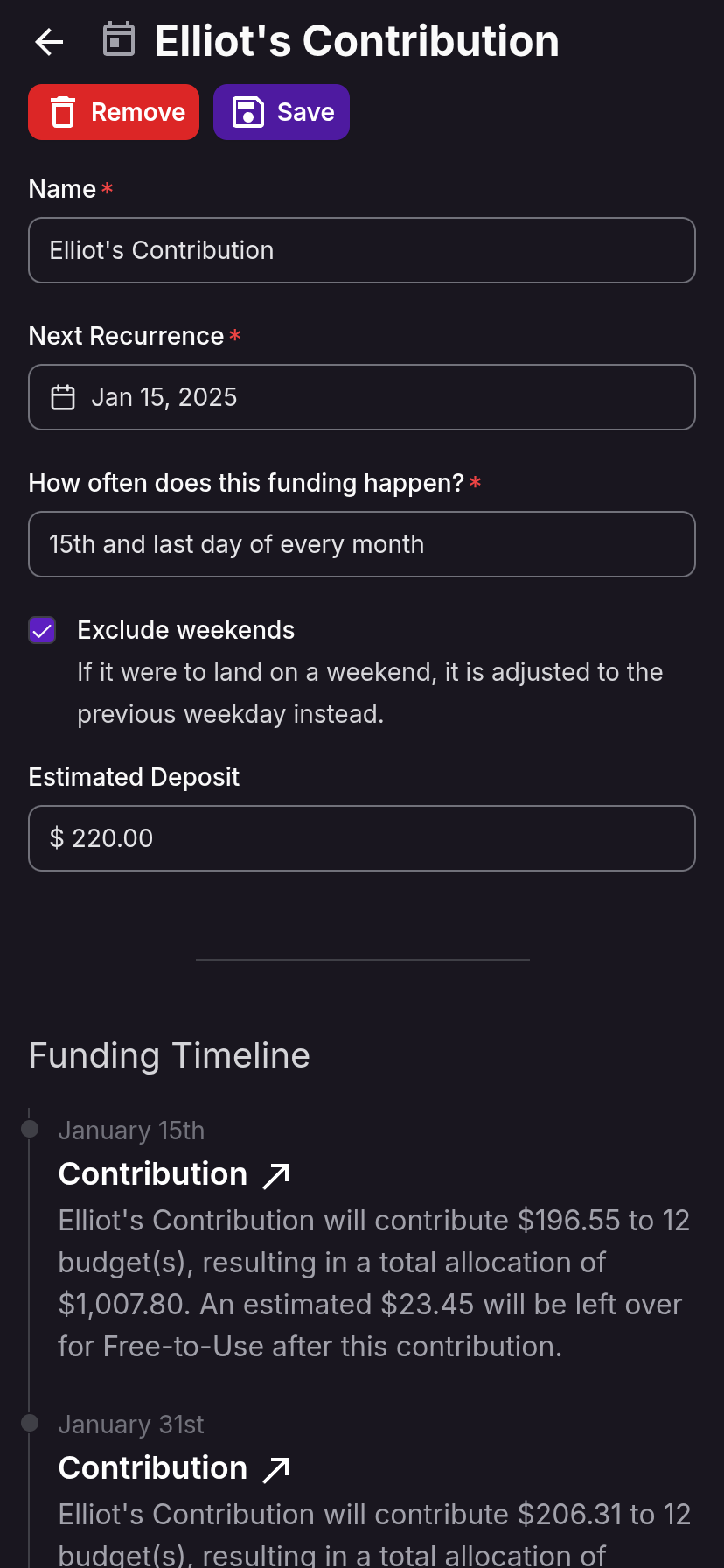Open the January 15th contribution arrow icon

[x=276, y=1175]
